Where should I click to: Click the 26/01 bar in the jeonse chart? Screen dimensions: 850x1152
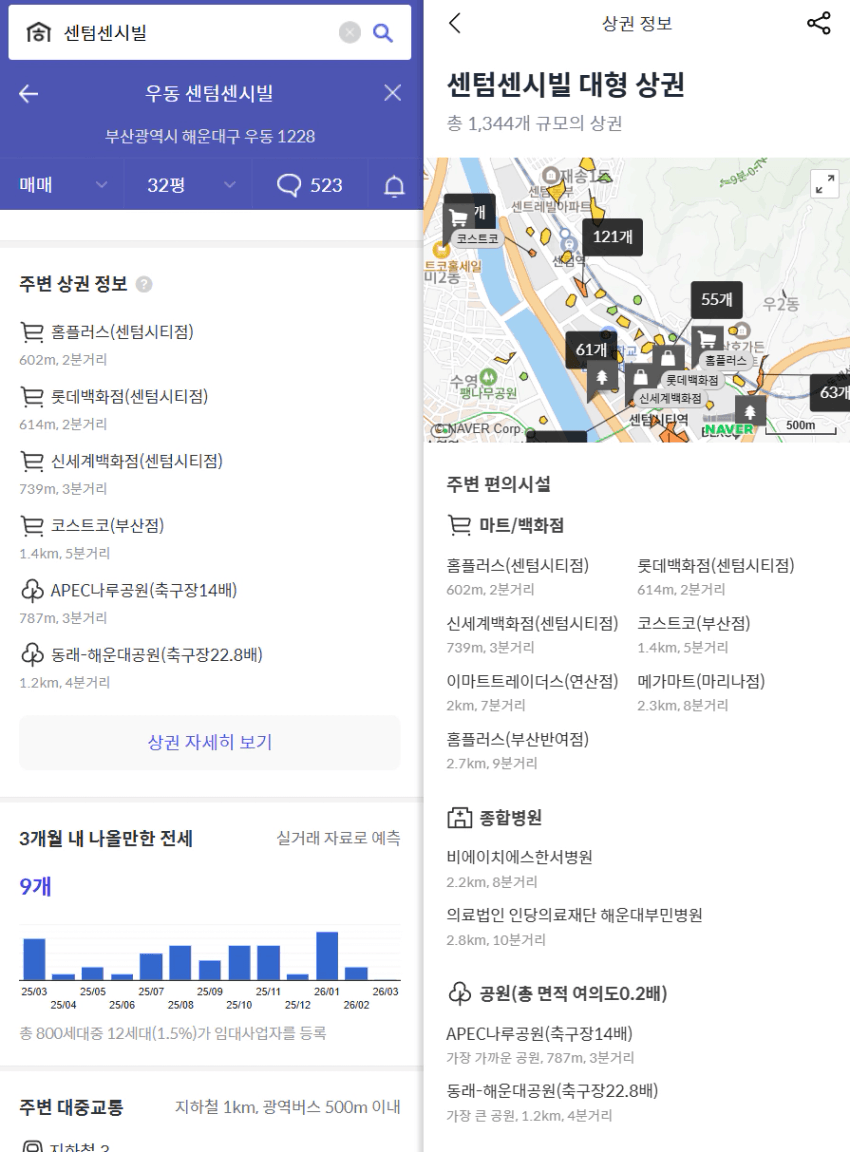pos(327,955)
